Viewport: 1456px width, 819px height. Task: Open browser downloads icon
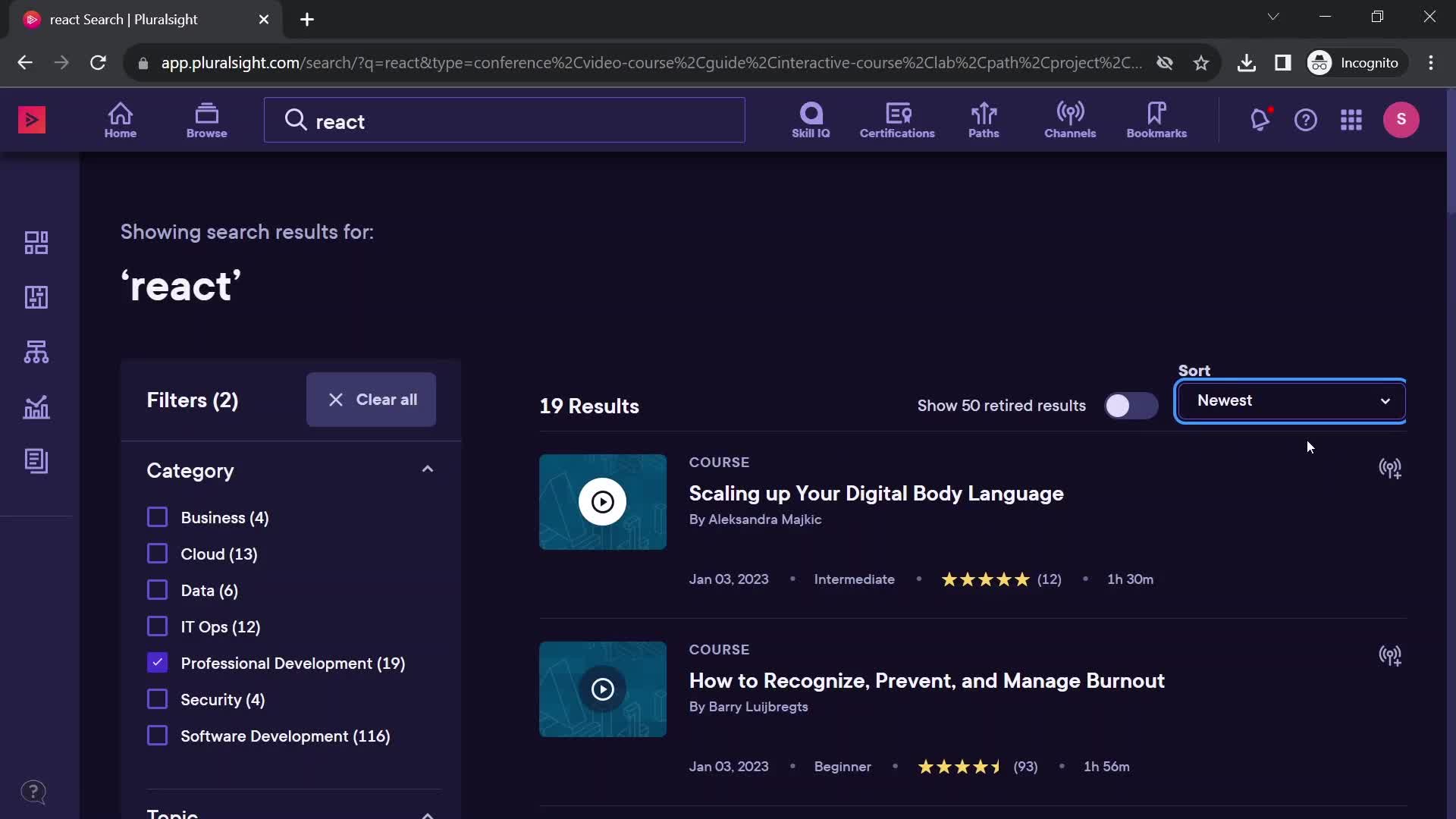coord(1247,63)
